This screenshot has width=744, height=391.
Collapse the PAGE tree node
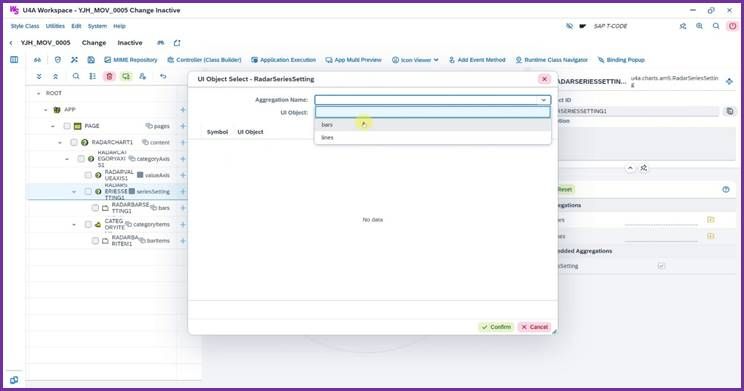(53, 126)
